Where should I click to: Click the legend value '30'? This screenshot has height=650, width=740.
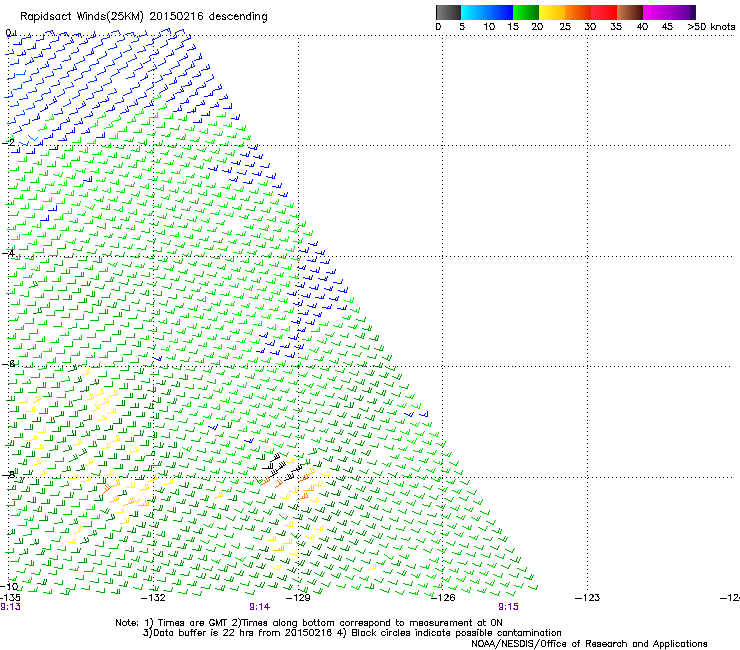[590, 27]
